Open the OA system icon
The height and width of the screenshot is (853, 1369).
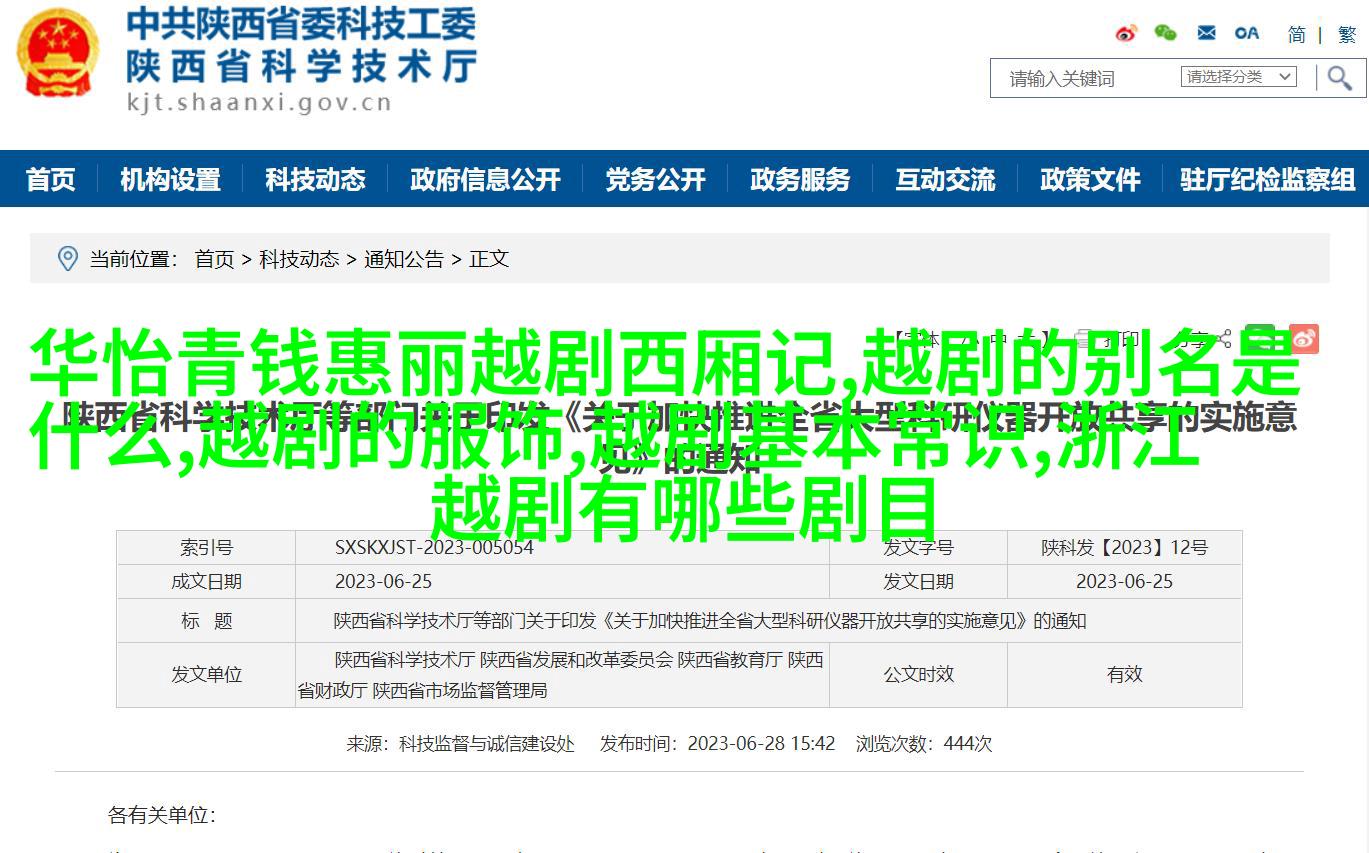click(x=1246, y=33)
